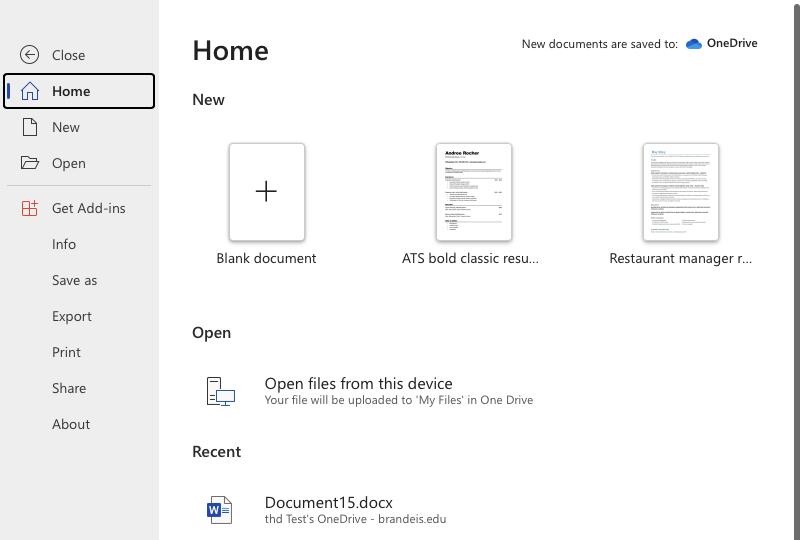This screenshot has height=540, width=804.
Task: Open Restaurant manager resume template thumbnail
Action: pyautogui.click(x=681, y=192)
